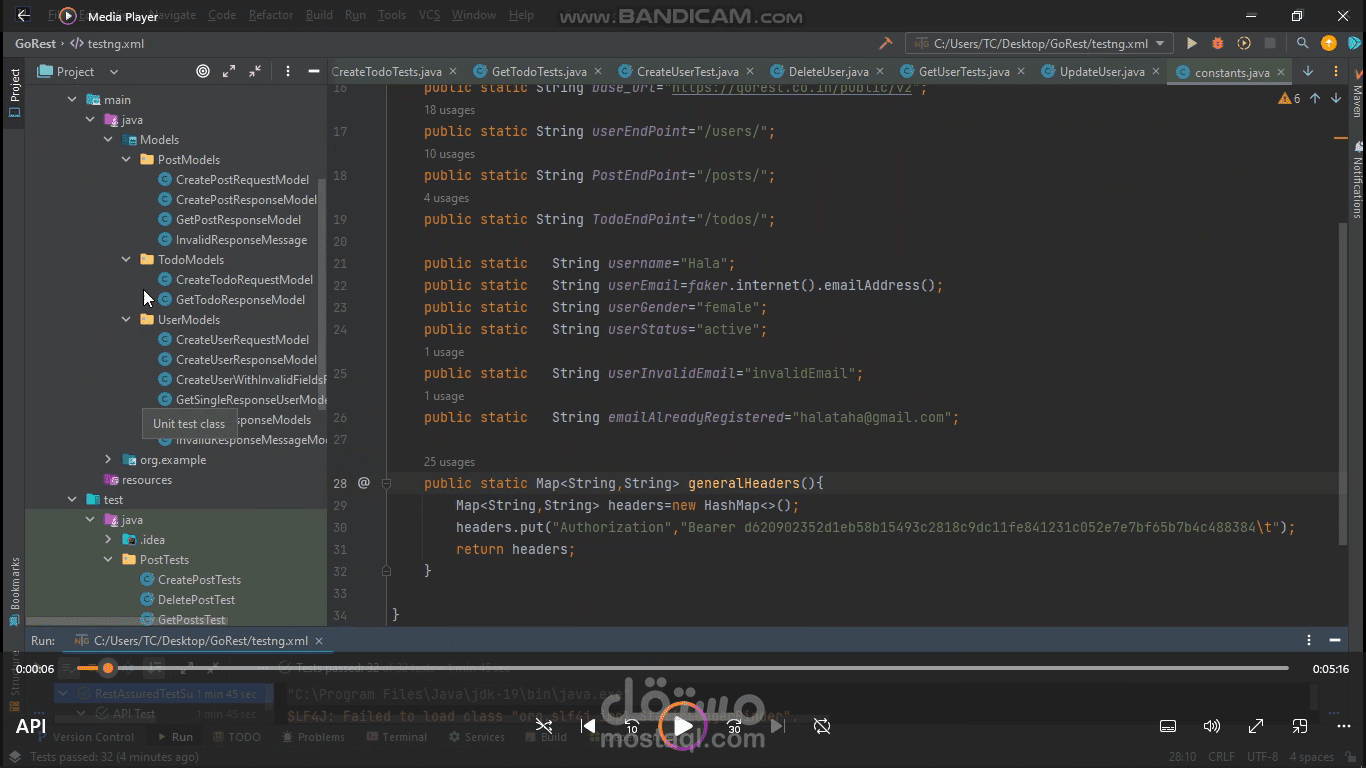The image size is (1366, 768).
Task: Open Run panel options kebab menu
Action: (1309, 640)
